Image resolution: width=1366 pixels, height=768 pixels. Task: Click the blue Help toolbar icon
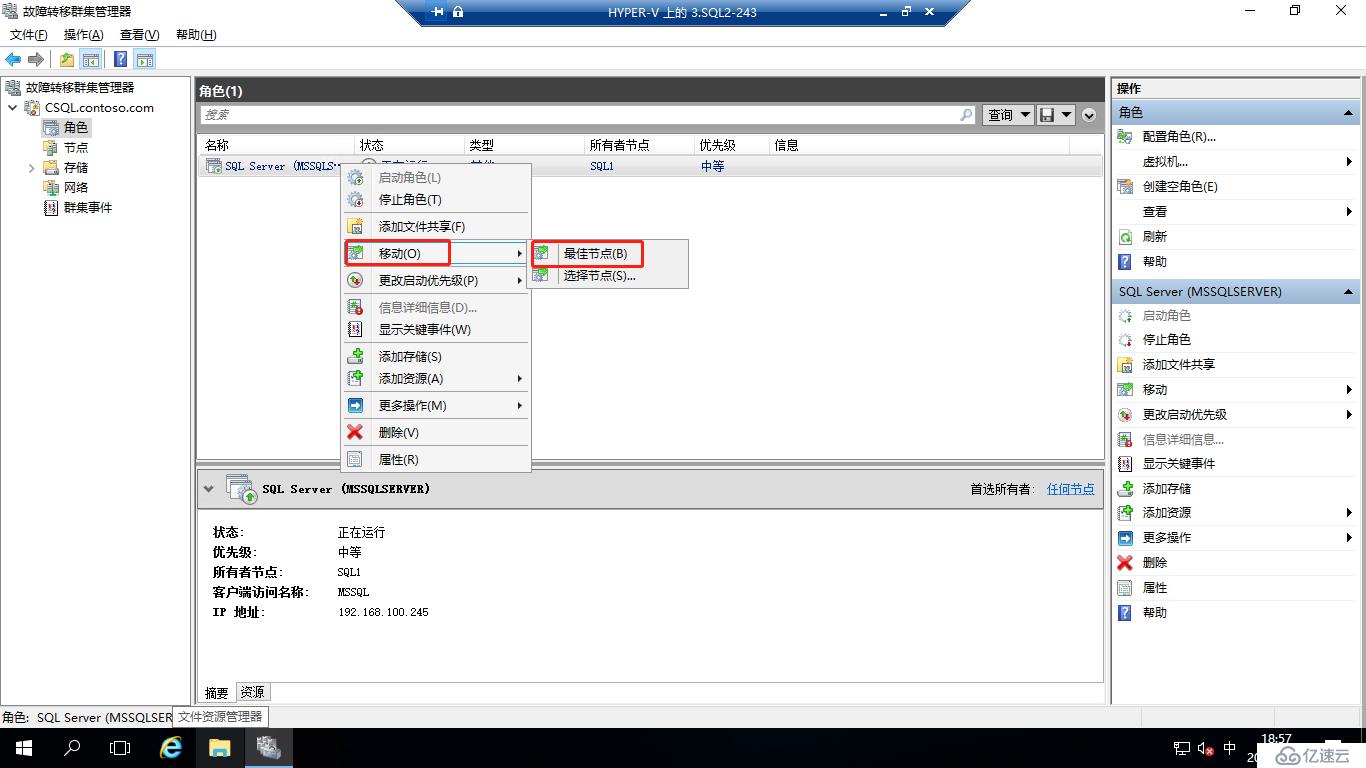120,60
